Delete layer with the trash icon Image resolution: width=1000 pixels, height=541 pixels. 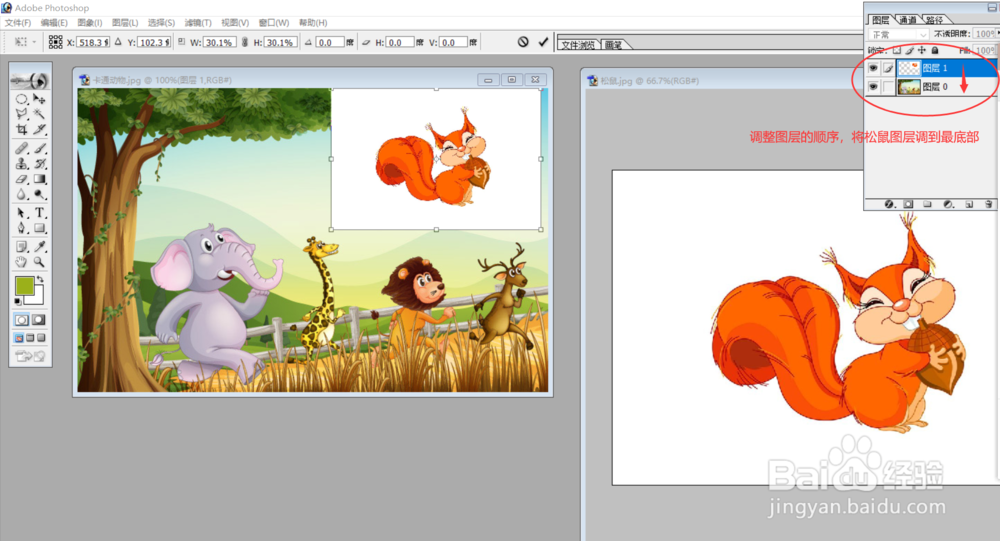tap(989, 204)
